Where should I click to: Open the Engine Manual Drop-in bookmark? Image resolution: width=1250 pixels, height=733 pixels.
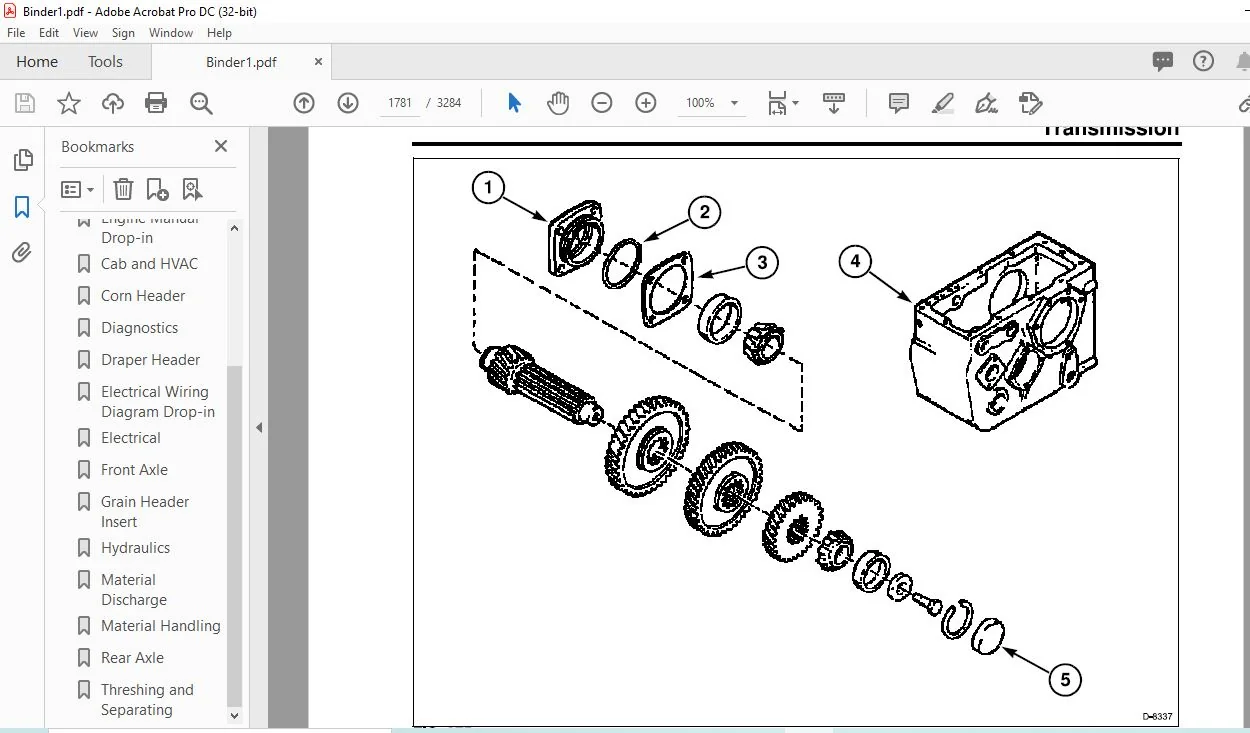coord(149,229)
